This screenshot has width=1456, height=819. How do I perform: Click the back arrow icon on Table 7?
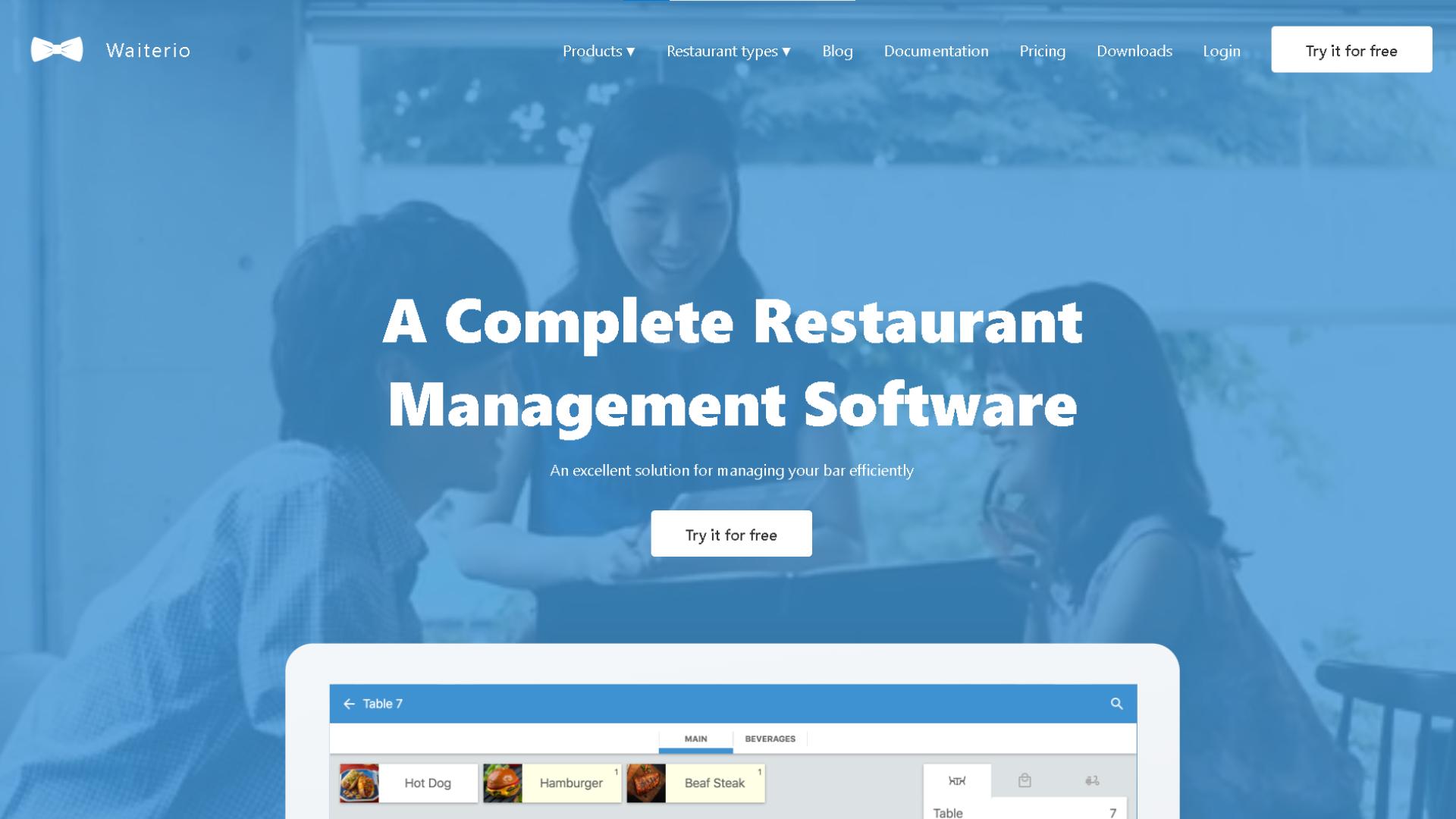[348, 703]
